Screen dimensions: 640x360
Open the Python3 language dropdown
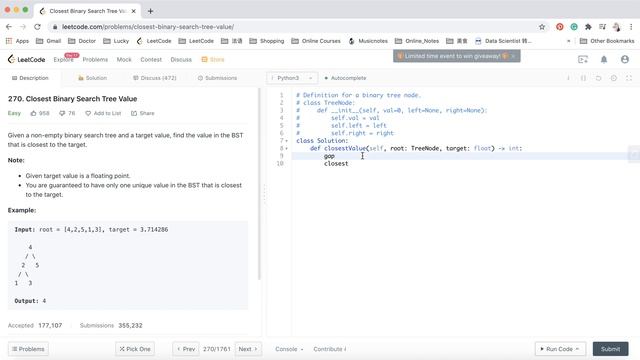(291, 78)
